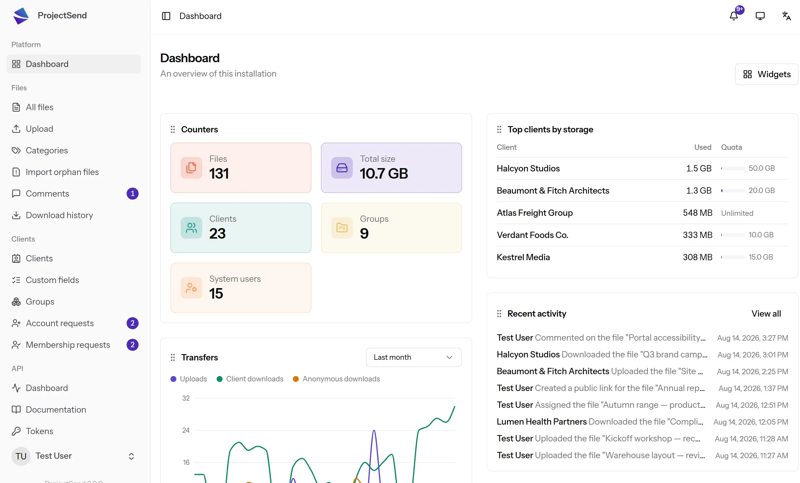The height and width of the screenshot is (483, 800).
Task: Open the System users 15 card
Action: [241, 288]
